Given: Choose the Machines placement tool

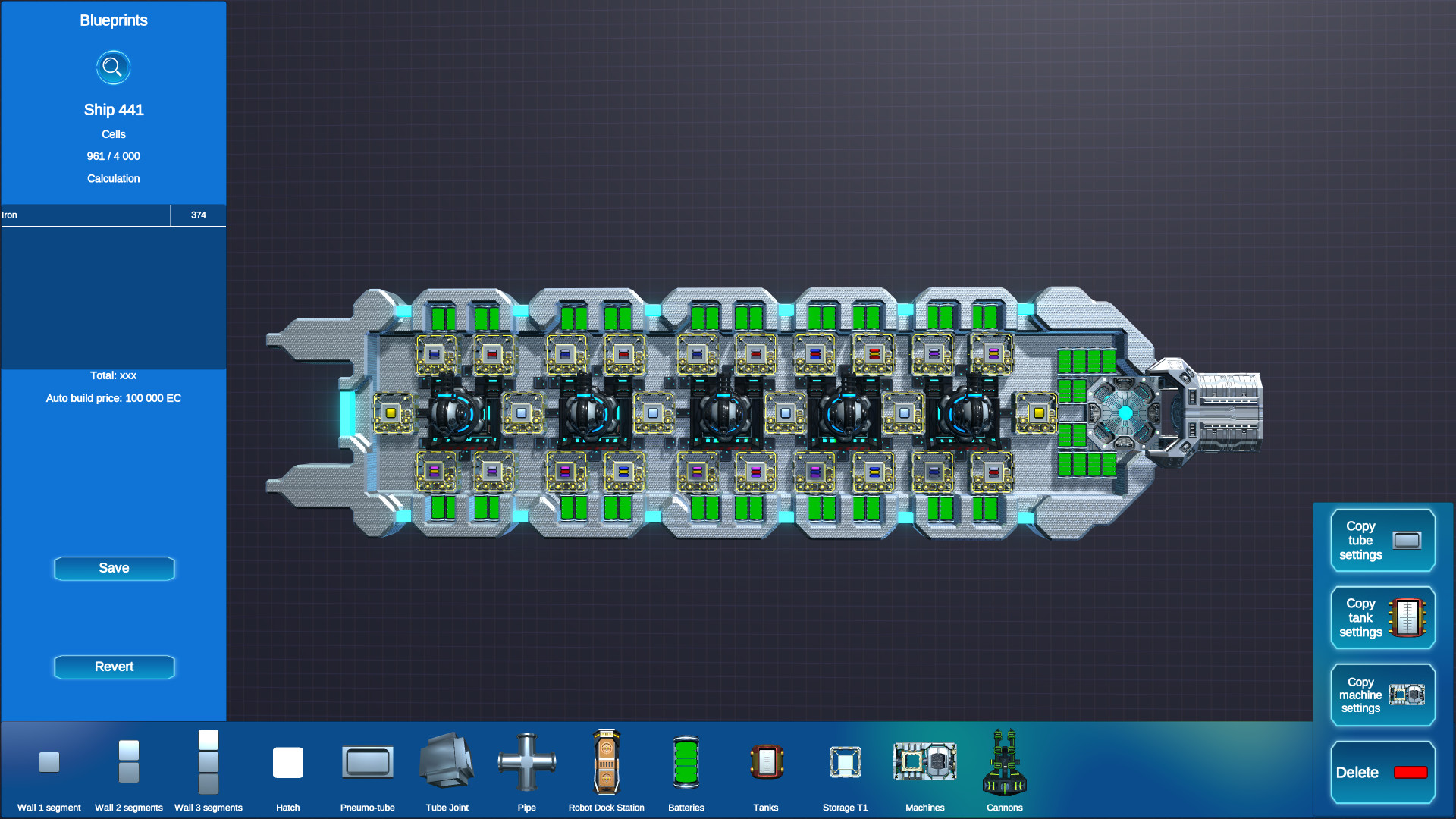Looking at the screenshot, I should point(924,762).
